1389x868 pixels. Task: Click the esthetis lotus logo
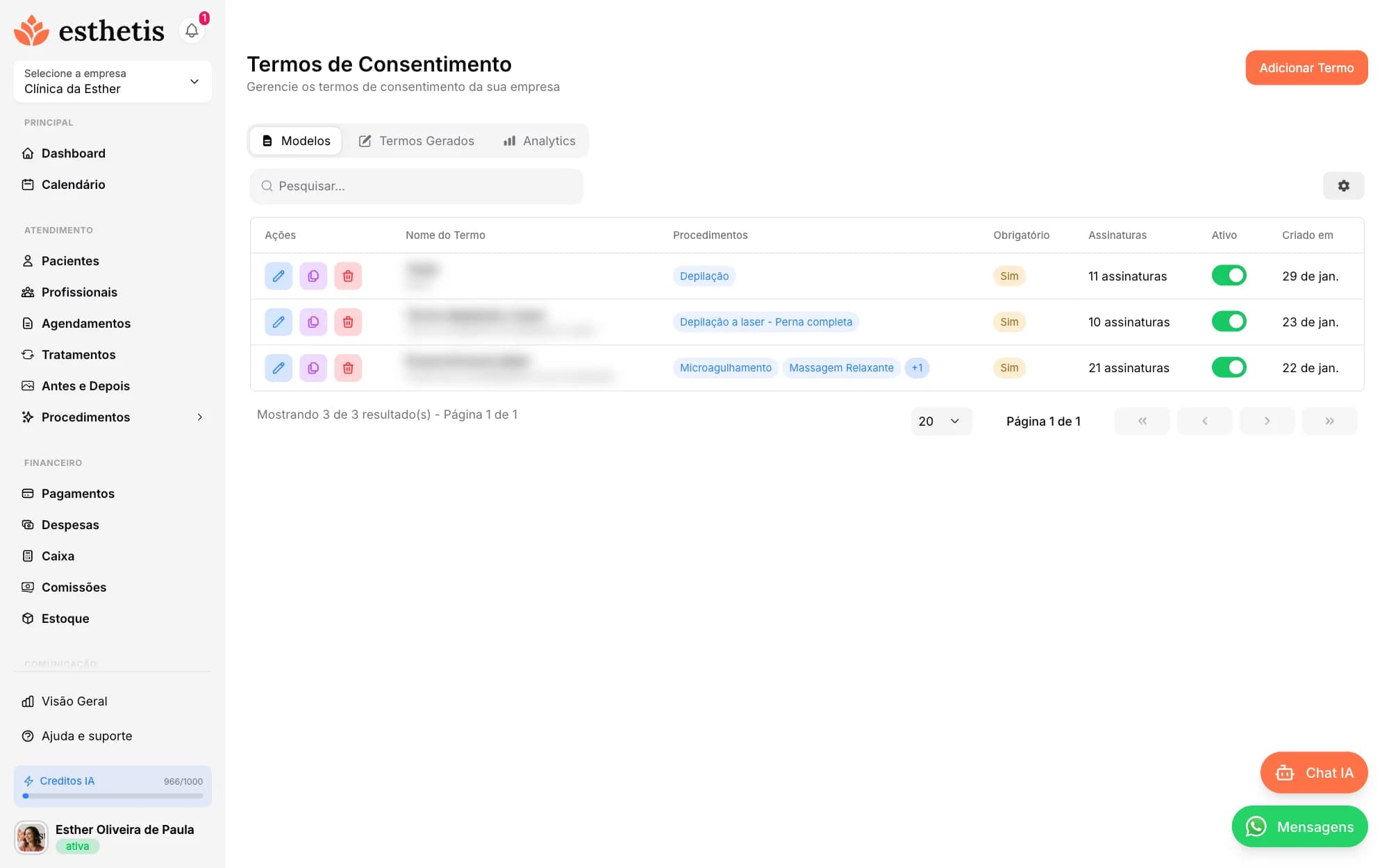click(x=31, y=31)
